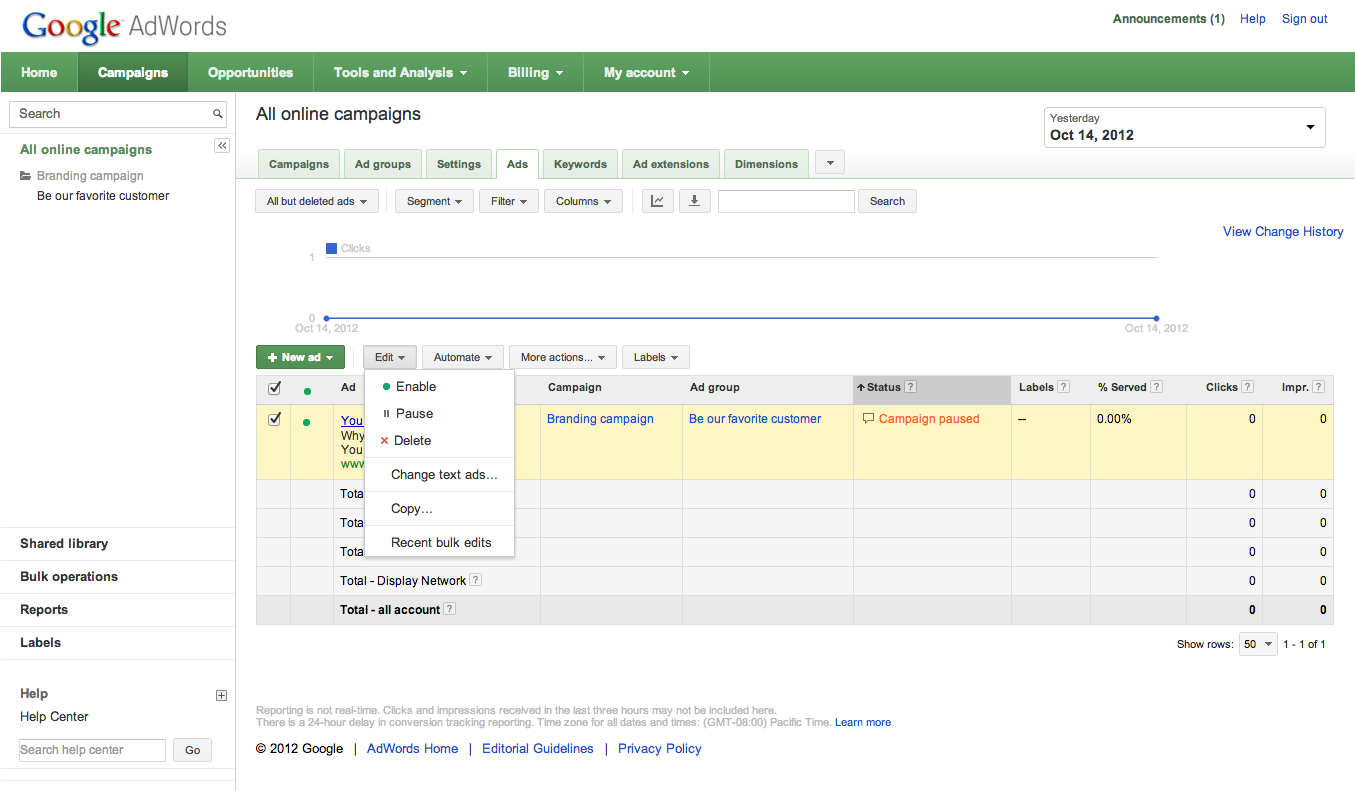Toggle the select-all checkbox in the table header
Viewport: 1355px width, 791px height.
[x=274, y=388]
